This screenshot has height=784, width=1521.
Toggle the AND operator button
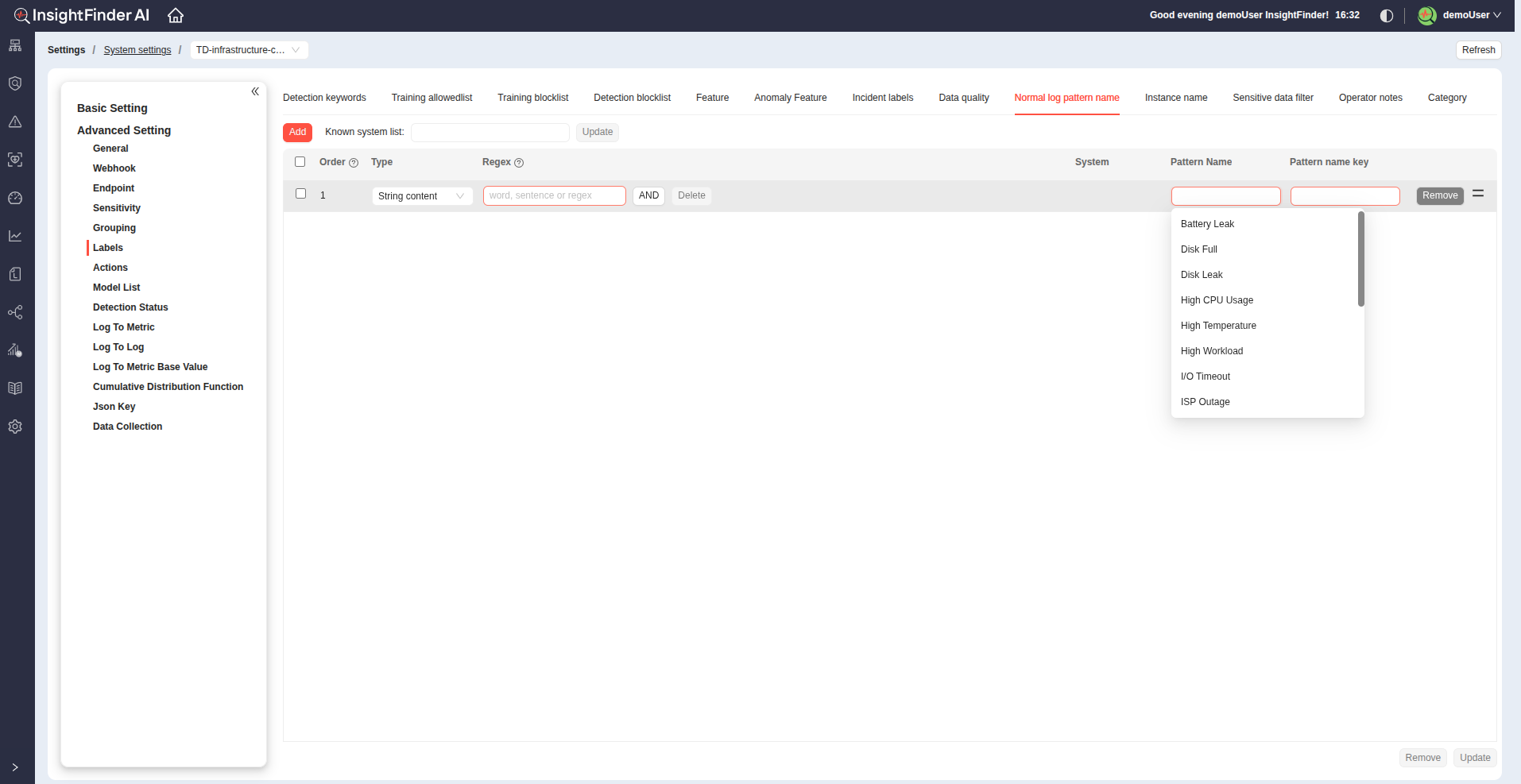tap(648, 195)
